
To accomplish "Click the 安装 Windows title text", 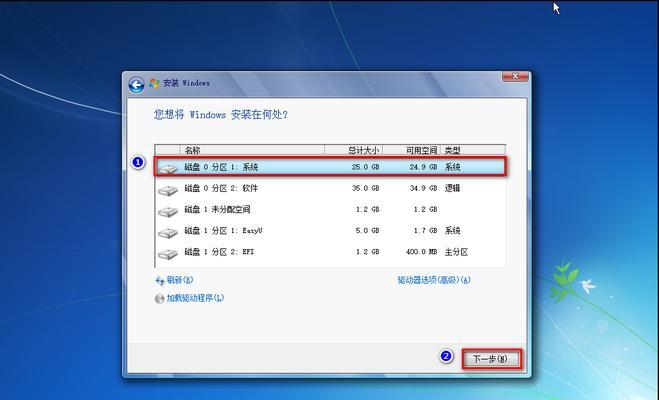I will [186, 83].
